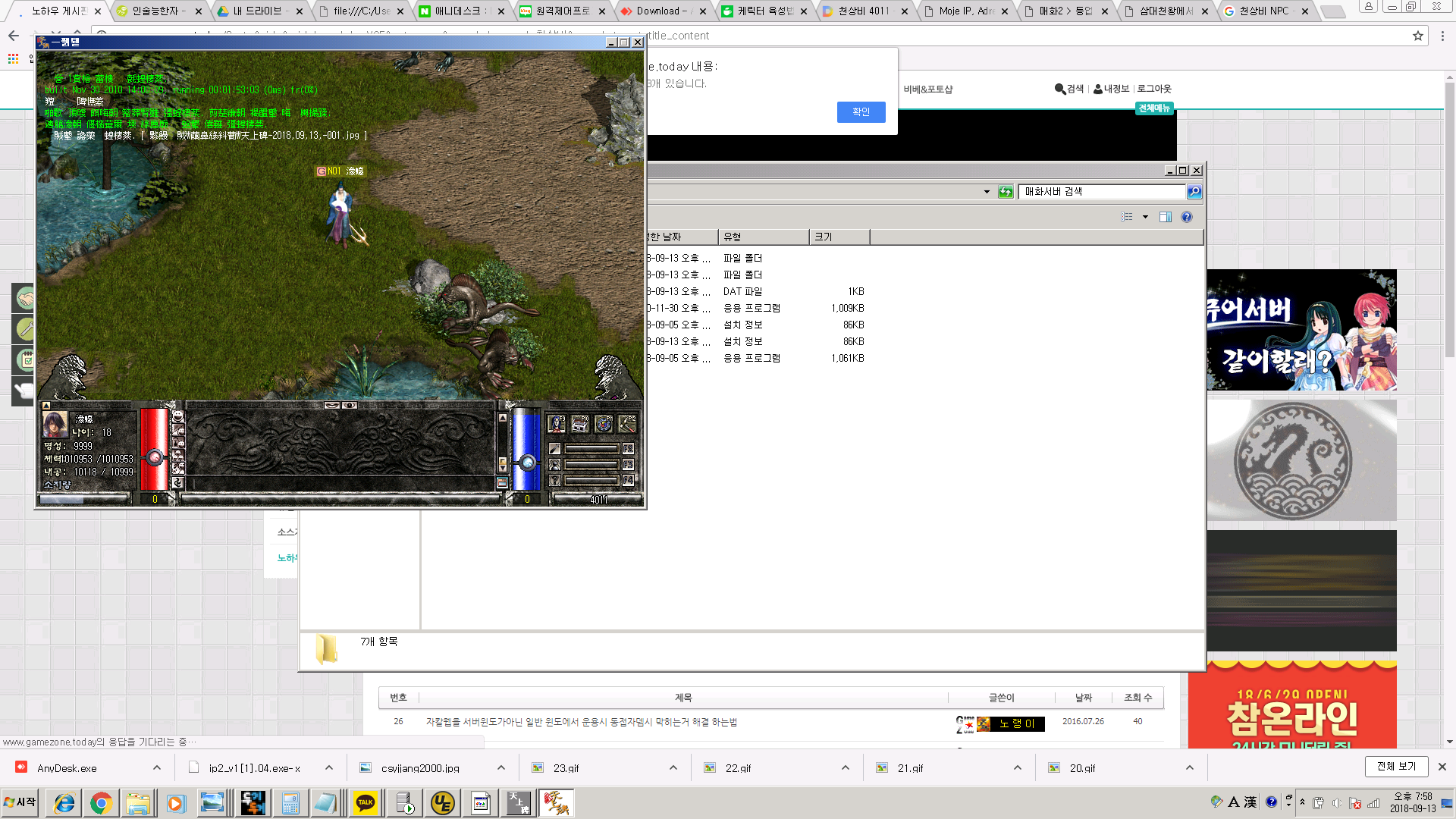Viewport: 1456px width, 819px height.
Task: Toggle the eye view button in chat bar
Action: coord(350,406)
